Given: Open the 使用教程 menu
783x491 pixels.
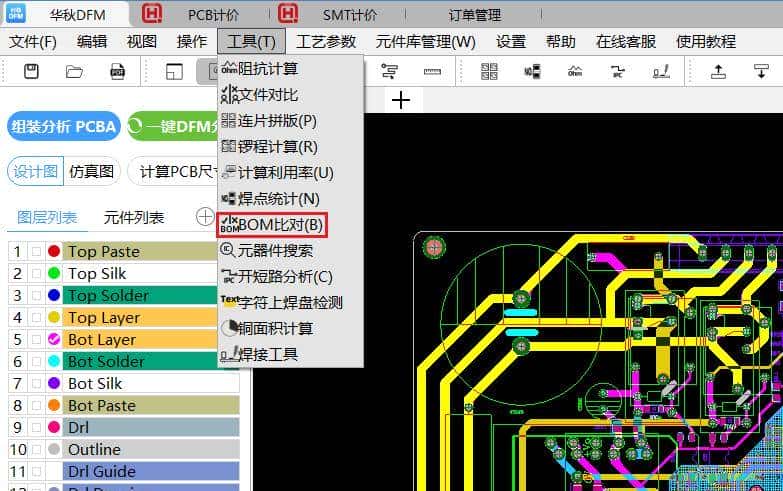Looking at the screenshot, I should coord(706,41).
